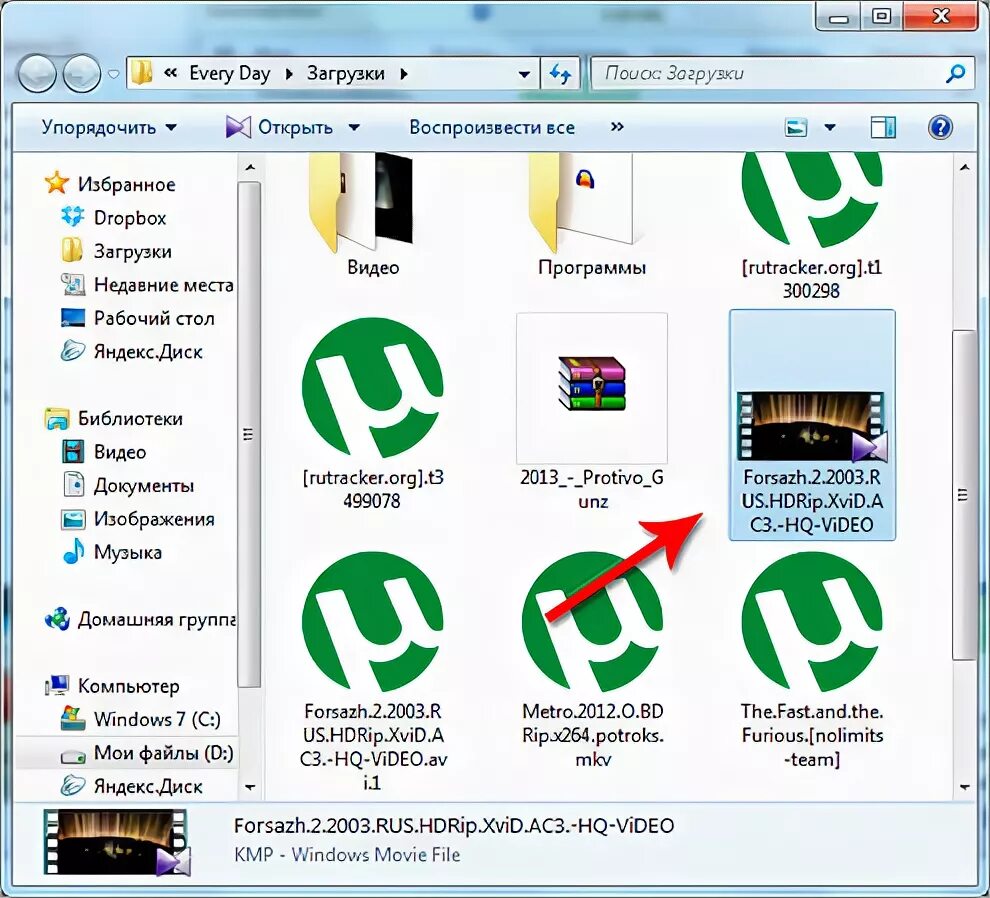Show more toolbar commands chevron

(x=617, y=127)
